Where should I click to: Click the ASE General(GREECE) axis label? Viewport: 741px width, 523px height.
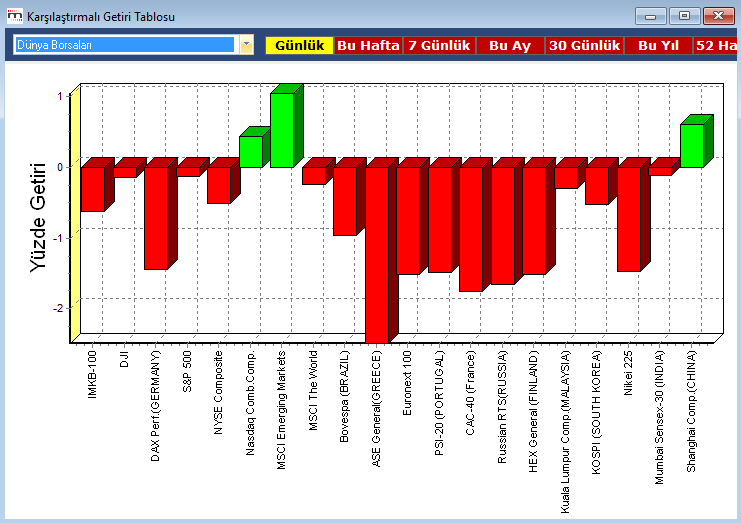(x=376, y=409)
